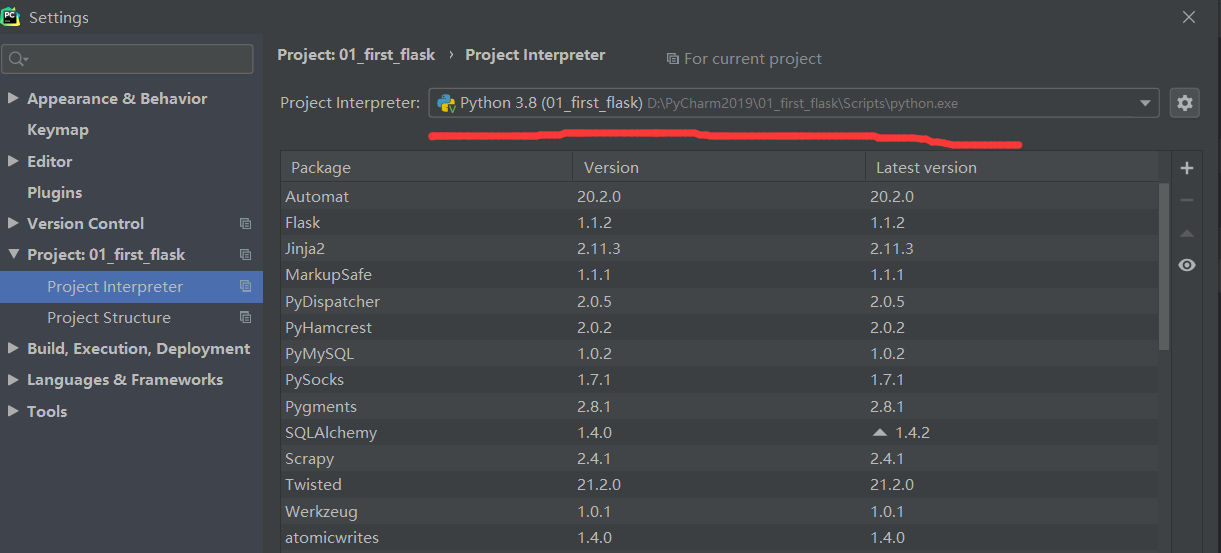
Task: Click the Project Interpreter breadcrumb text
Action: 535,55
